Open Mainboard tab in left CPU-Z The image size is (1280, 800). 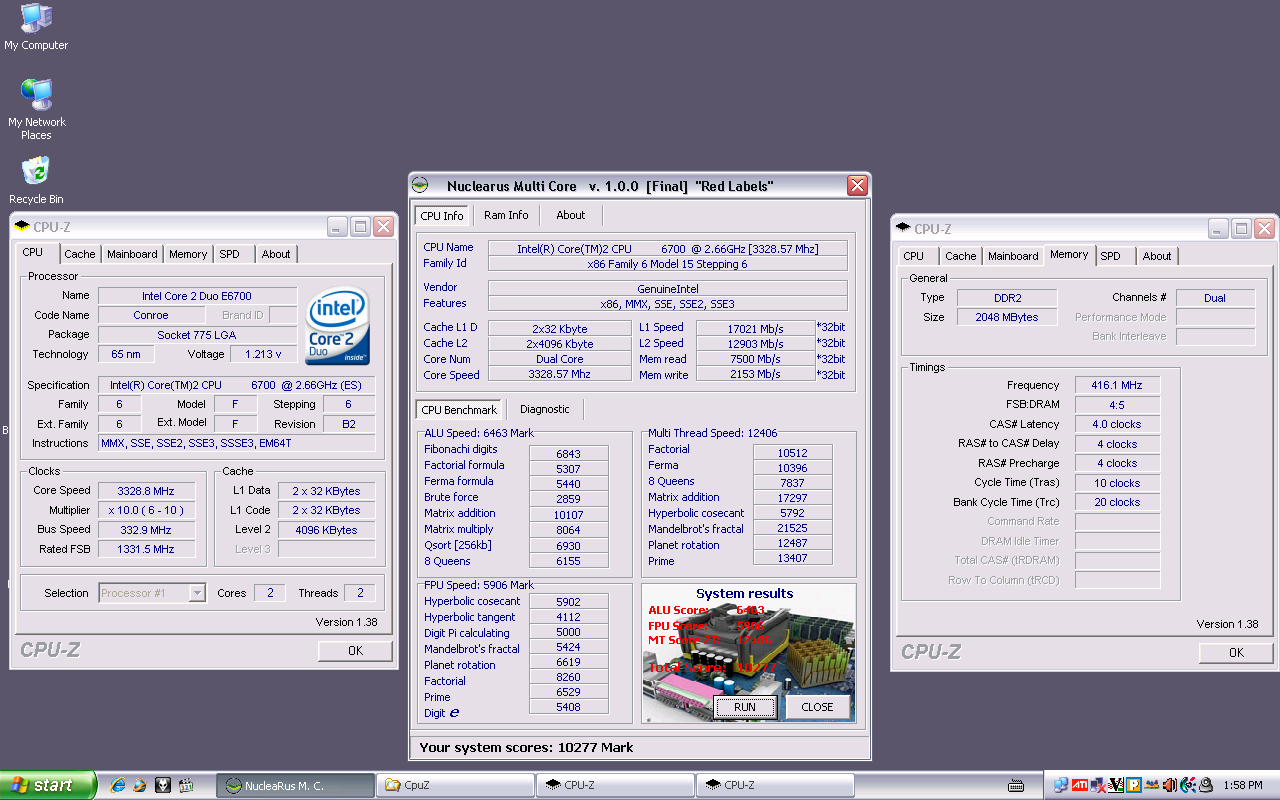pyautogui.click(x=132, y=254)
